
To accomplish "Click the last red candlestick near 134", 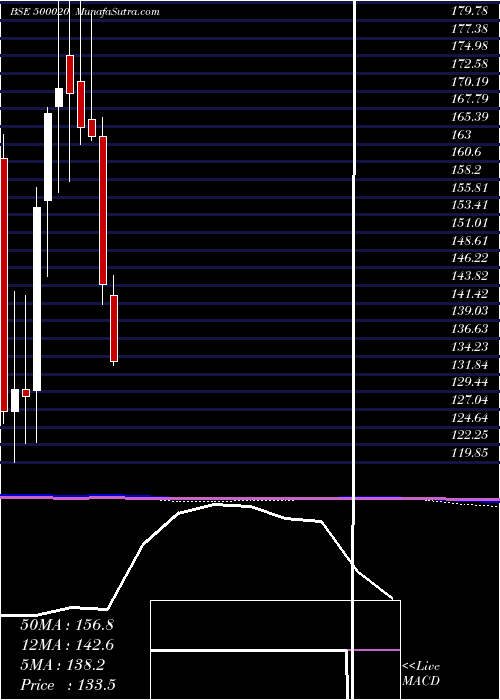I will pyautogui.click(x=114, y=328).
